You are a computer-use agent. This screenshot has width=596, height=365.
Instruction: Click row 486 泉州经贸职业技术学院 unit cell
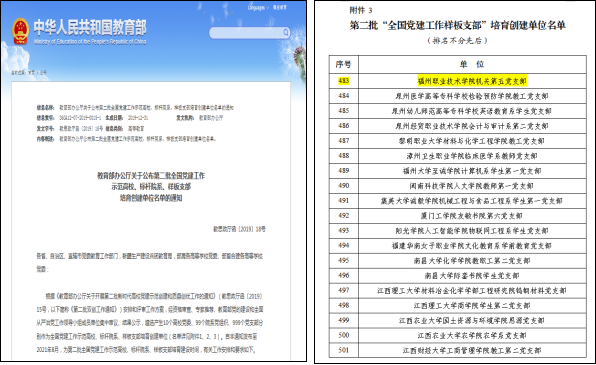pyautogui.click(x=472, y=126)
